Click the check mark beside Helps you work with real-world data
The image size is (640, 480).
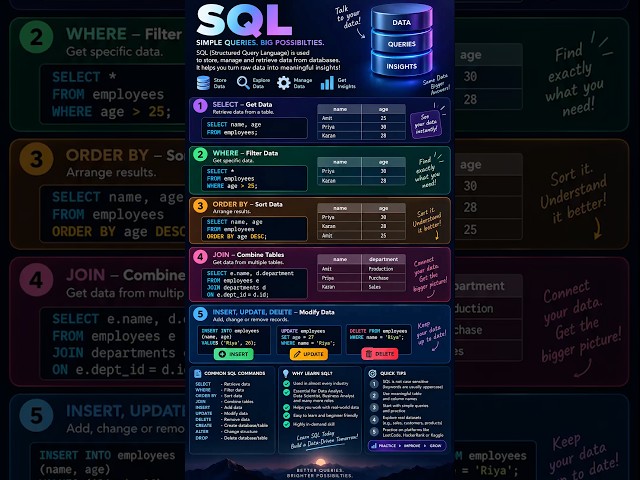pos(287,407)
